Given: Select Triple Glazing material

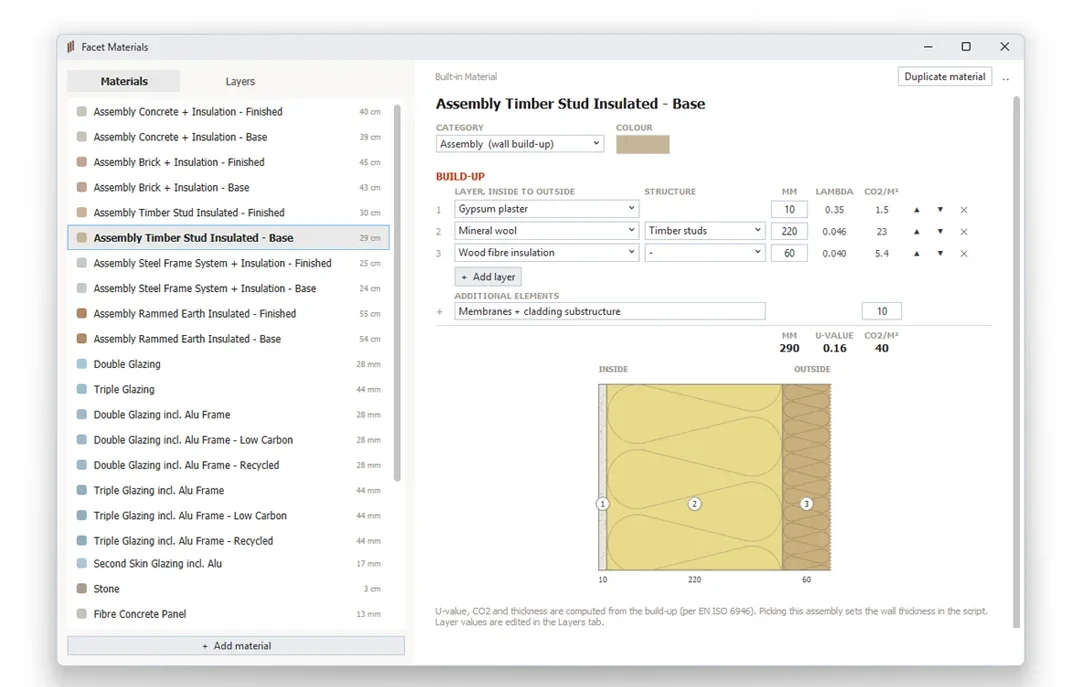Looking at the screenshot, I should click(229, 389).
